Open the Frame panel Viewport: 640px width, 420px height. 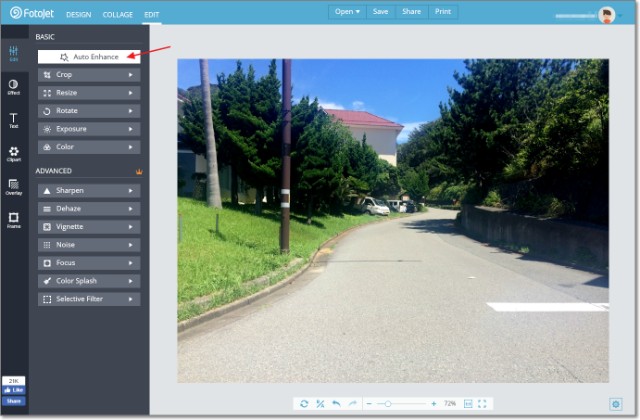pos(13,219)
